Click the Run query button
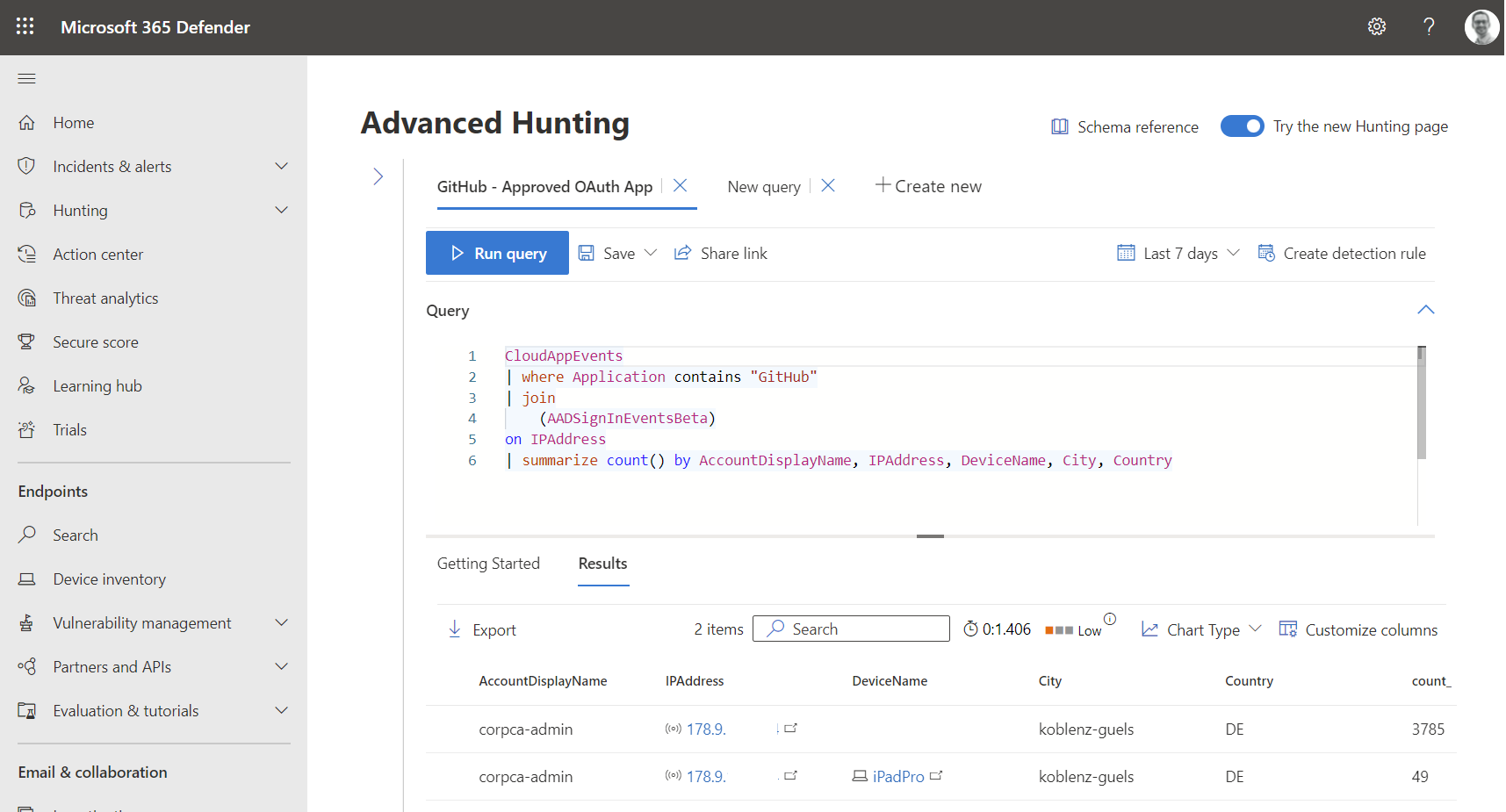The image size is (1506, 812). 497,254
